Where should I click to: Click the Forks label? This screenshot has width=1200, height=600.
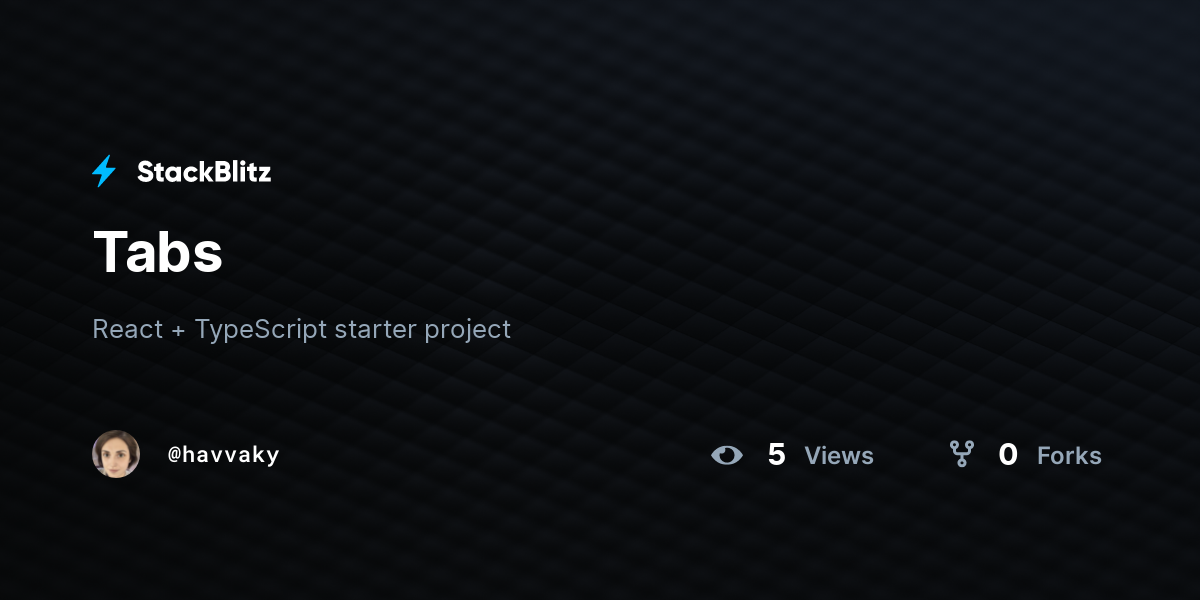pos(1069,456)
